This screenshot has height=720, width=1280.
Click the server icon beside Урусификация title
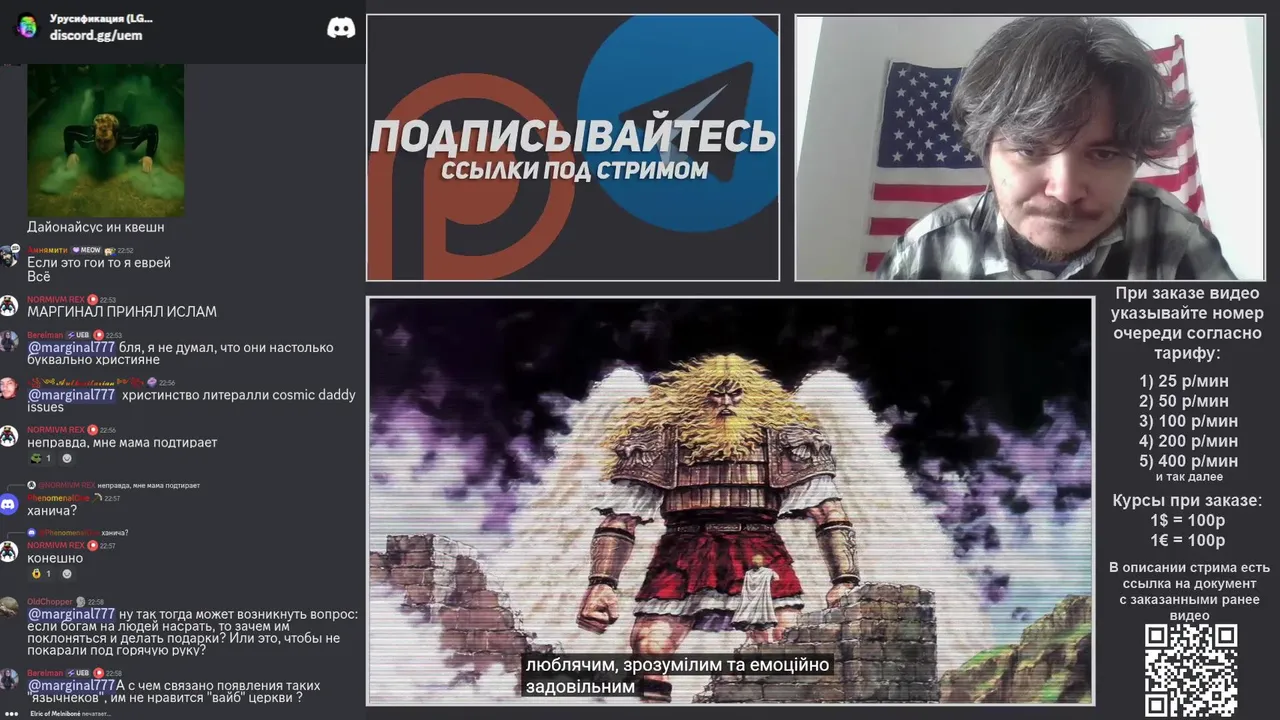point(27,27)
